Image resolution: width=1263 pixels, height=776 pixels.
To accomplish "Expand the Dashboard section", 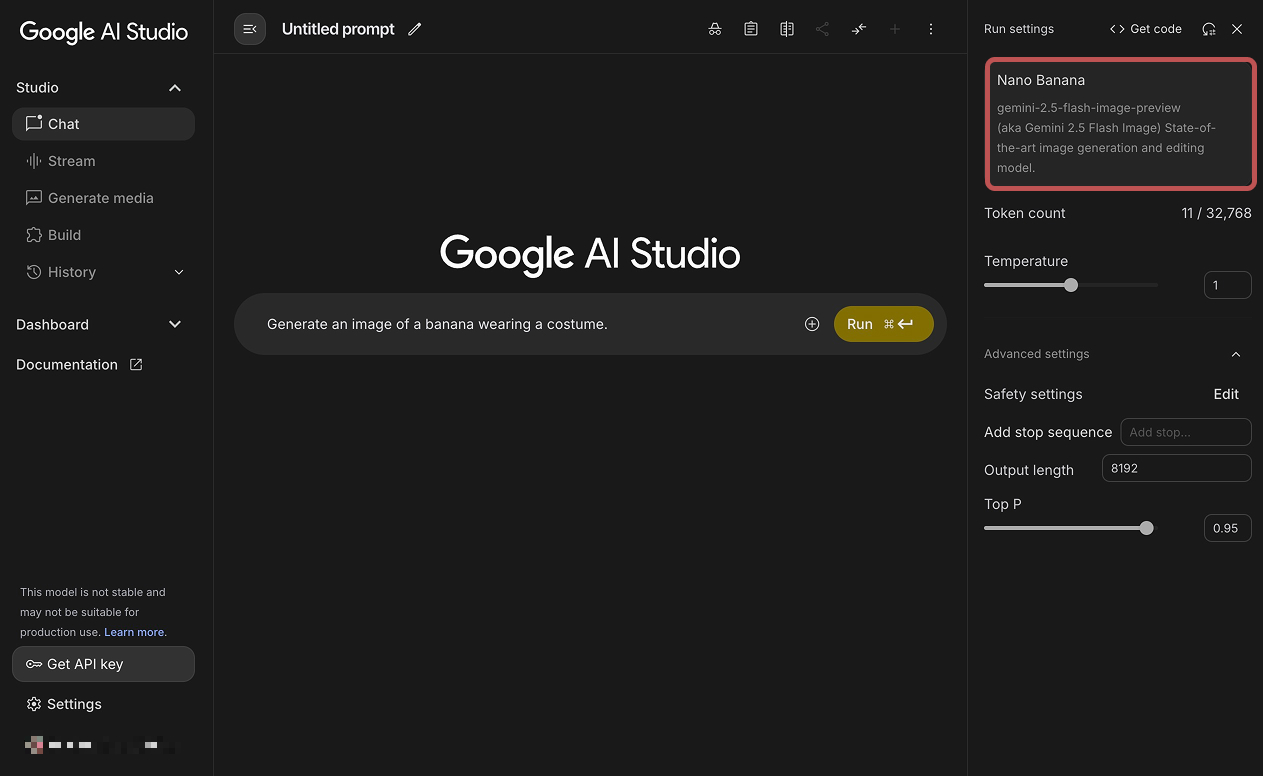I will pos(175,324).
